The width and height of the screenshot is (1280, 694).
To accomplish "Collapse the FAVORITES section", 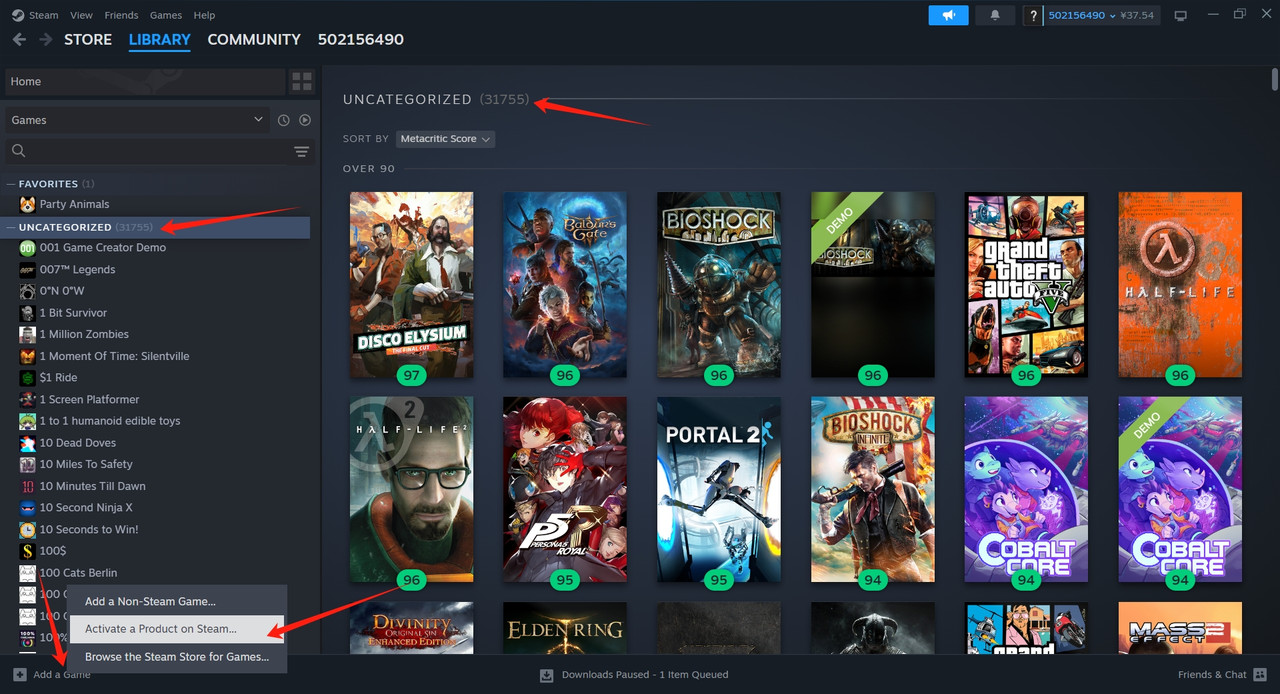I will pyautogui.click(x=11, y=184).
